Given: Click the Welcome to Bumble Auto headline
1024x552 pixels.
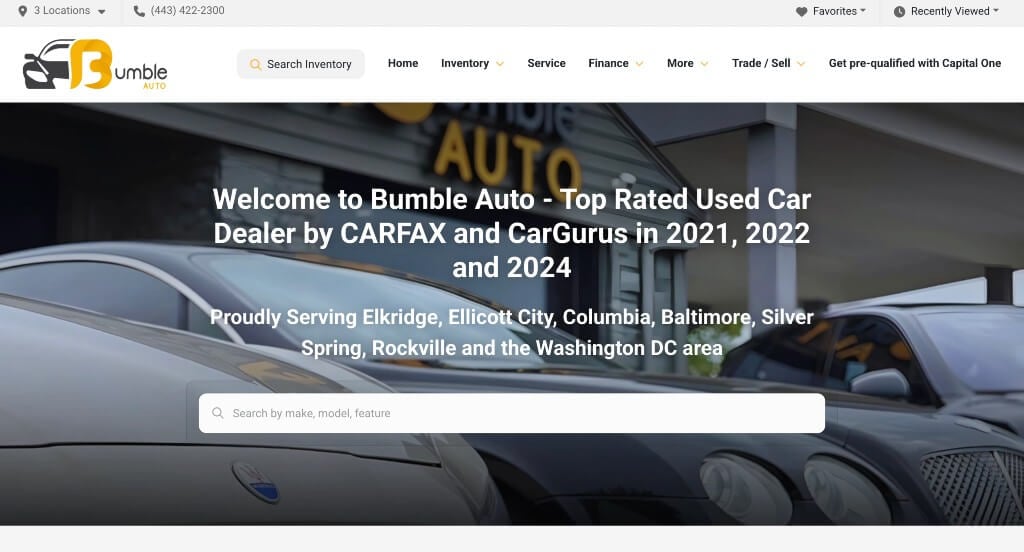Looking at the screenshot, I should tap(512, 233).
